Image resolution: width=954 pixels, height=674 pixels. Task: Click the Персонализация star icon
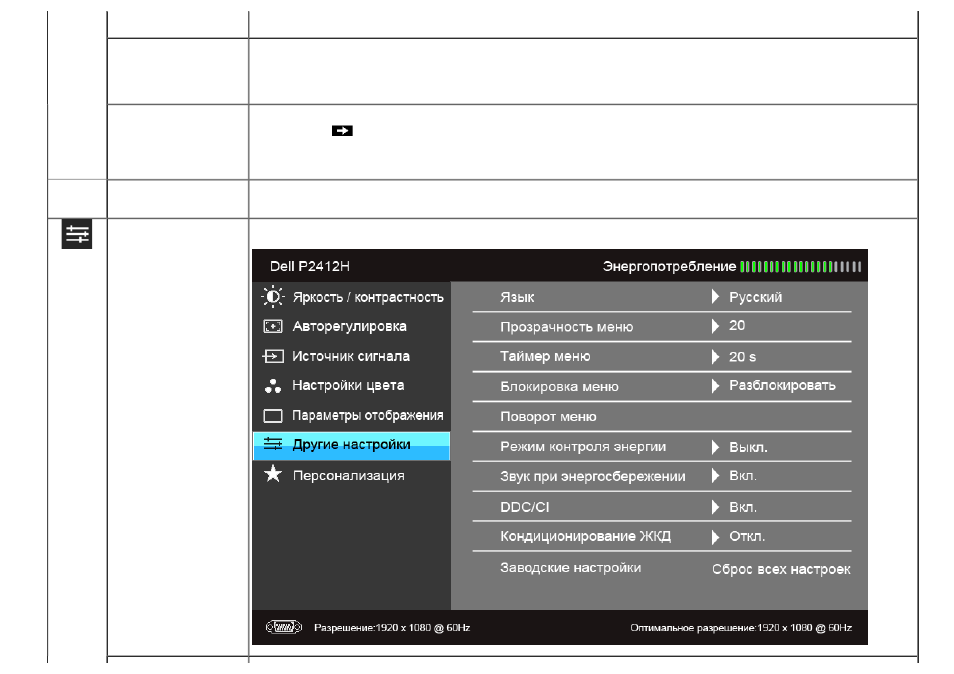273,474
